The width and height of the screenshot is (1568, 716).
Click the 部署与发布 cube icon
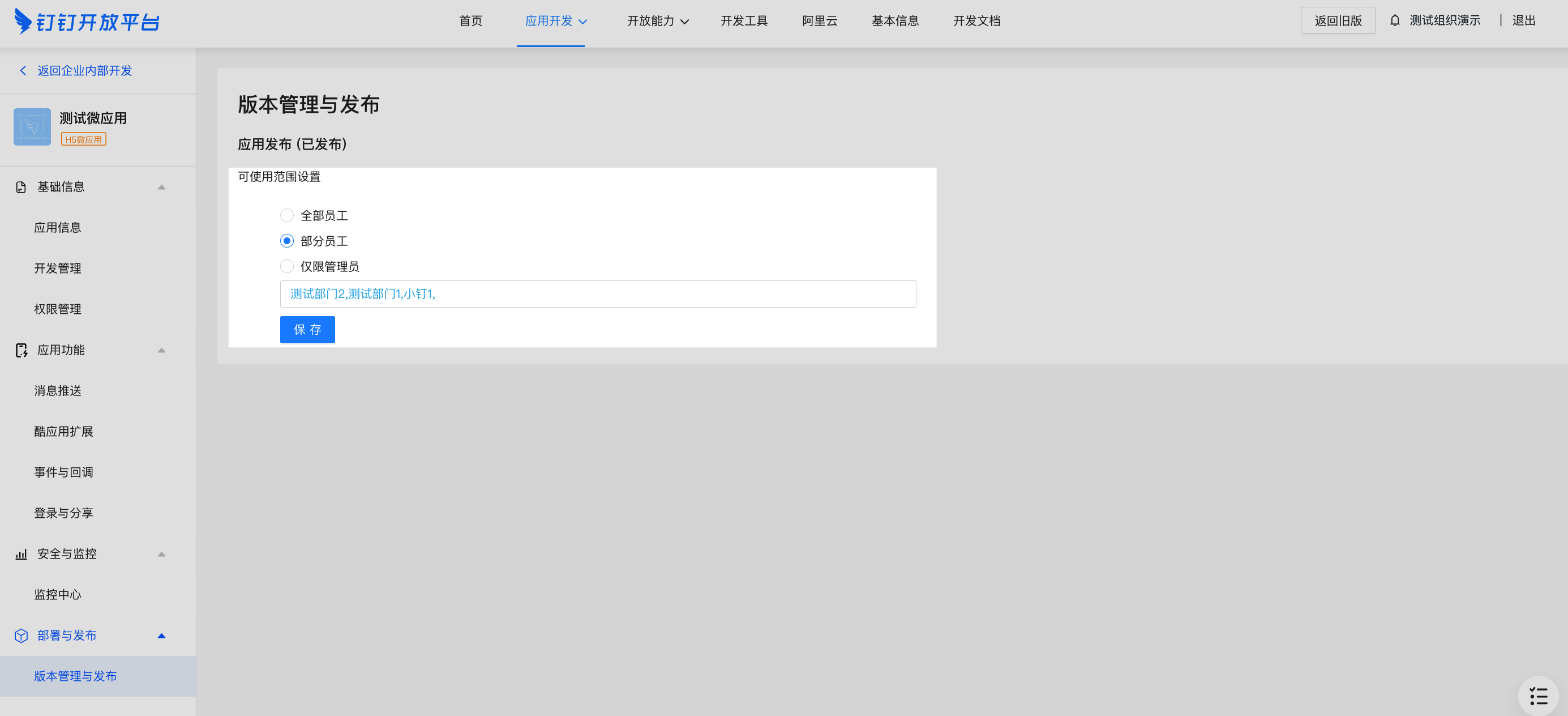[x=22, y=636]
